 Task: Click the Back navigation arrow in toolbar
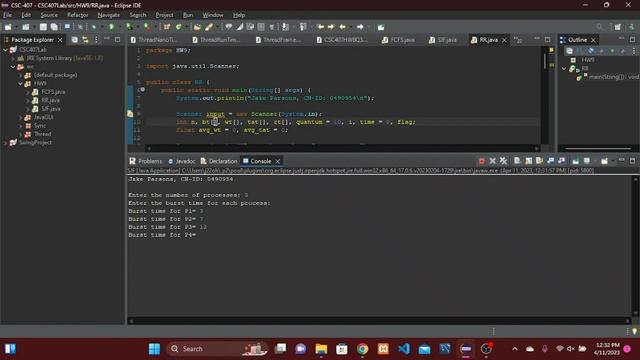pos(342,27)
